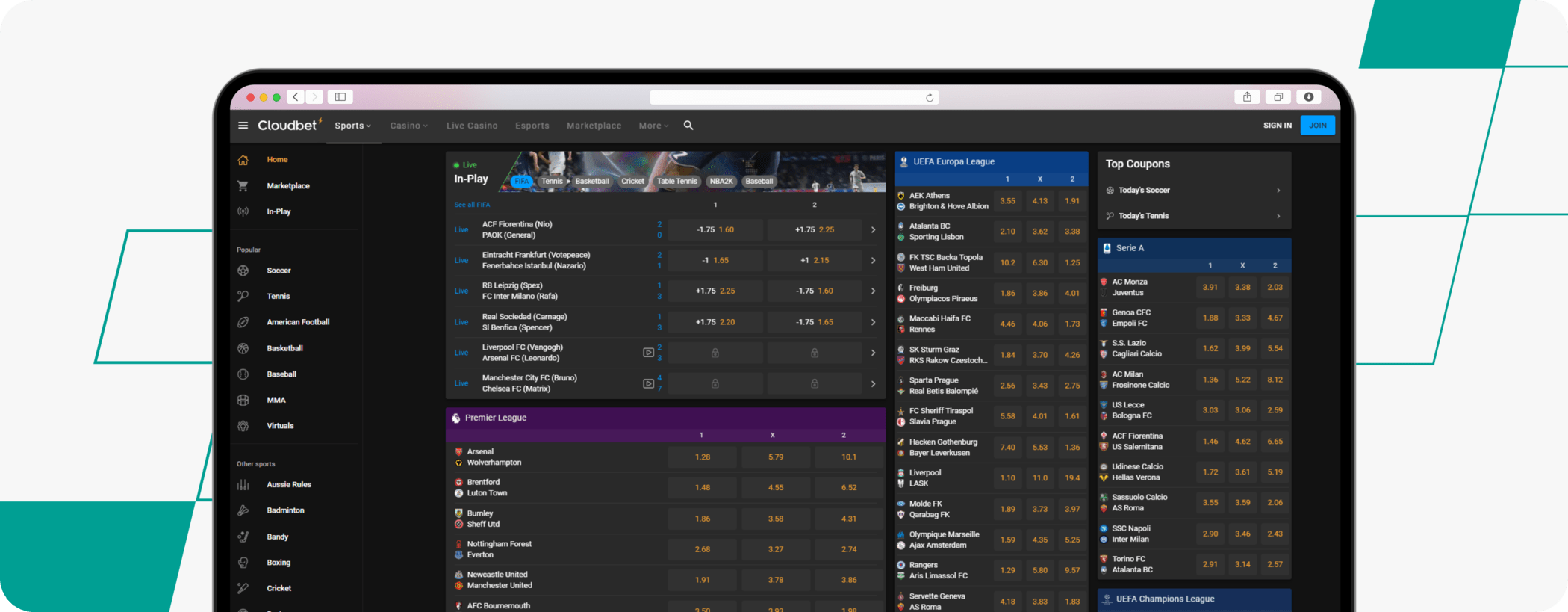Click the browser address bar field
This screenshot has height=612, width=1568.
click(x=794, y=98)
